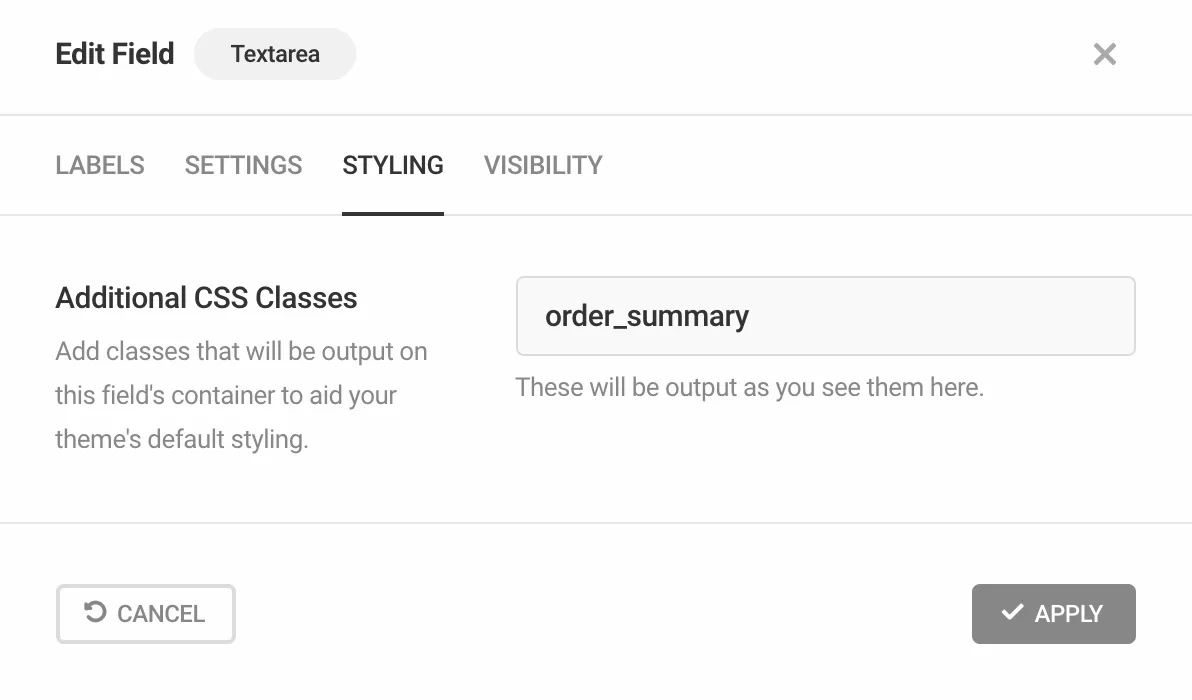Select the currently active STYLING tab
Screen dimensions: 1192x700
[392, 165]
